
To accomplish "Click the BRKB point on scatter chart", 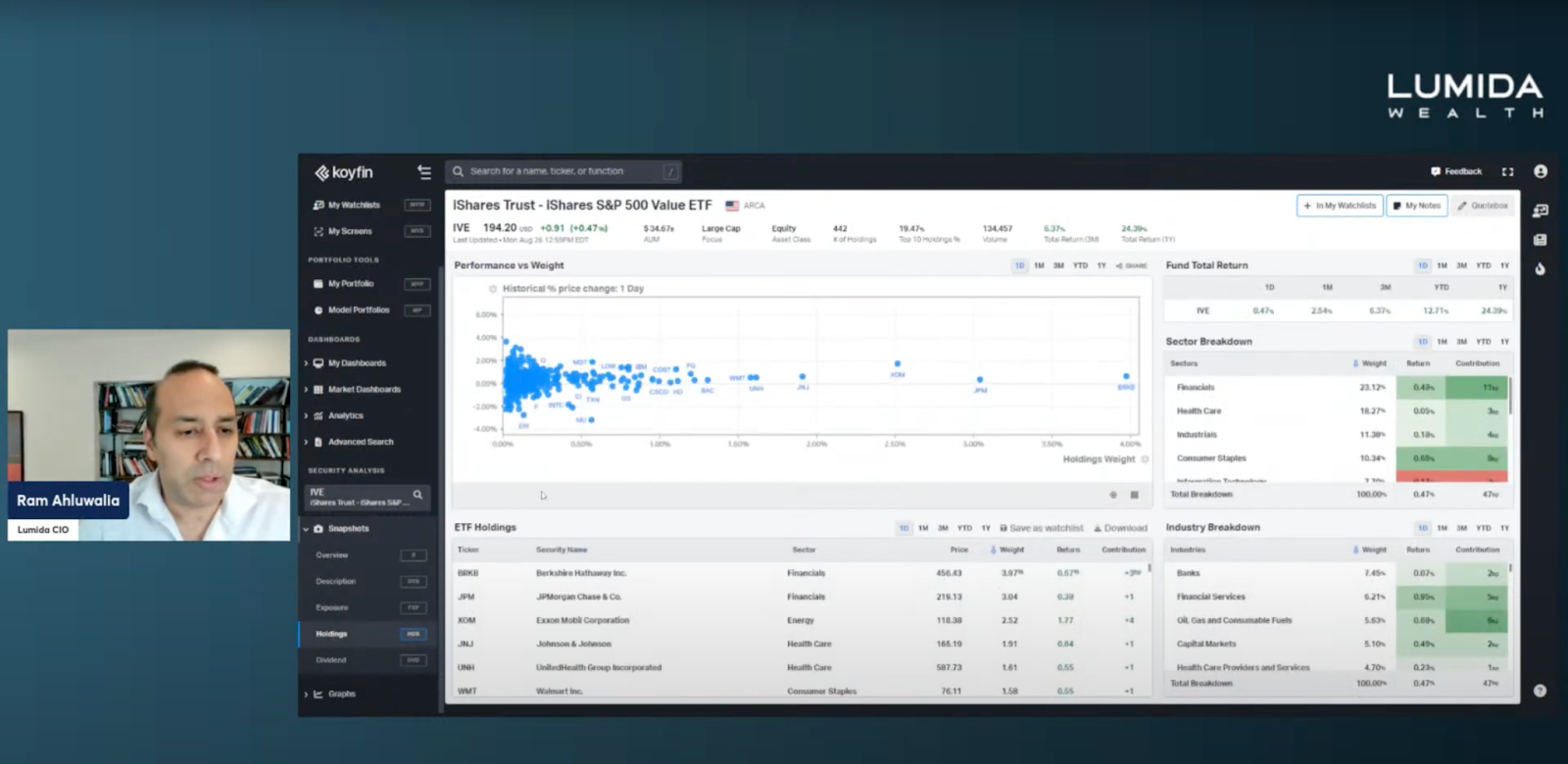I will point(1126,376).
